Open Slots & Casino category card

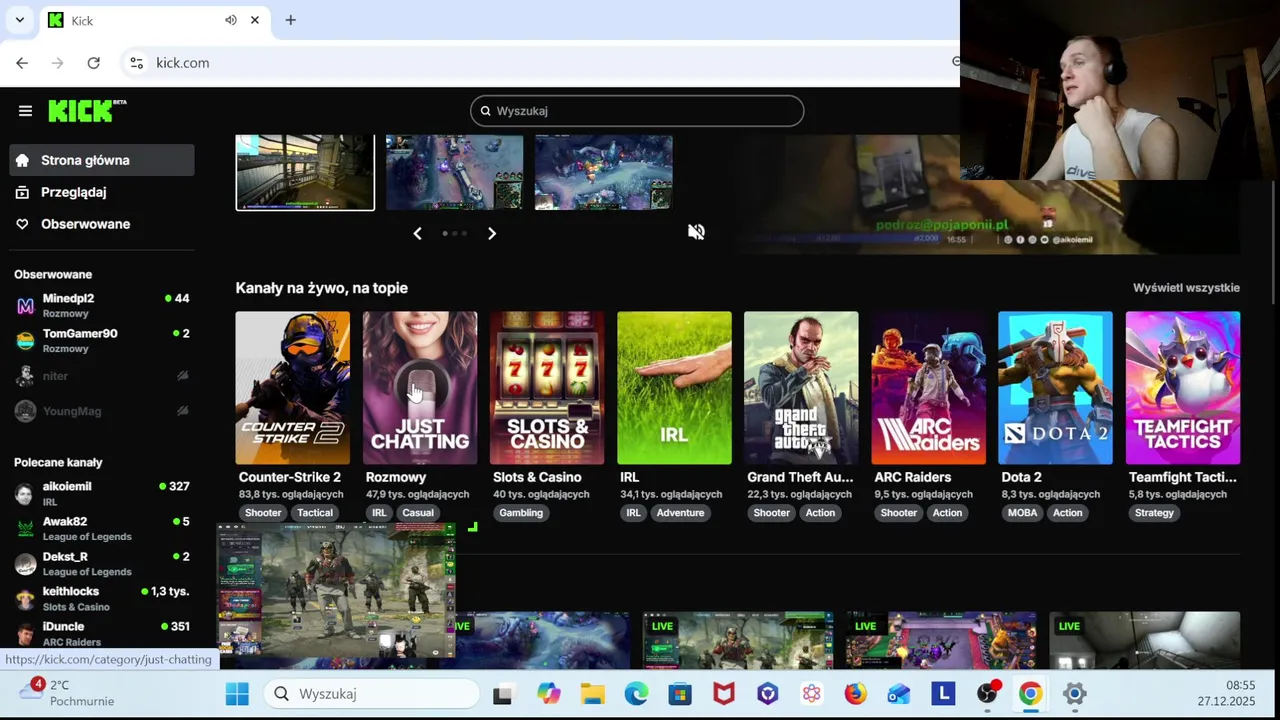point(547,388)
